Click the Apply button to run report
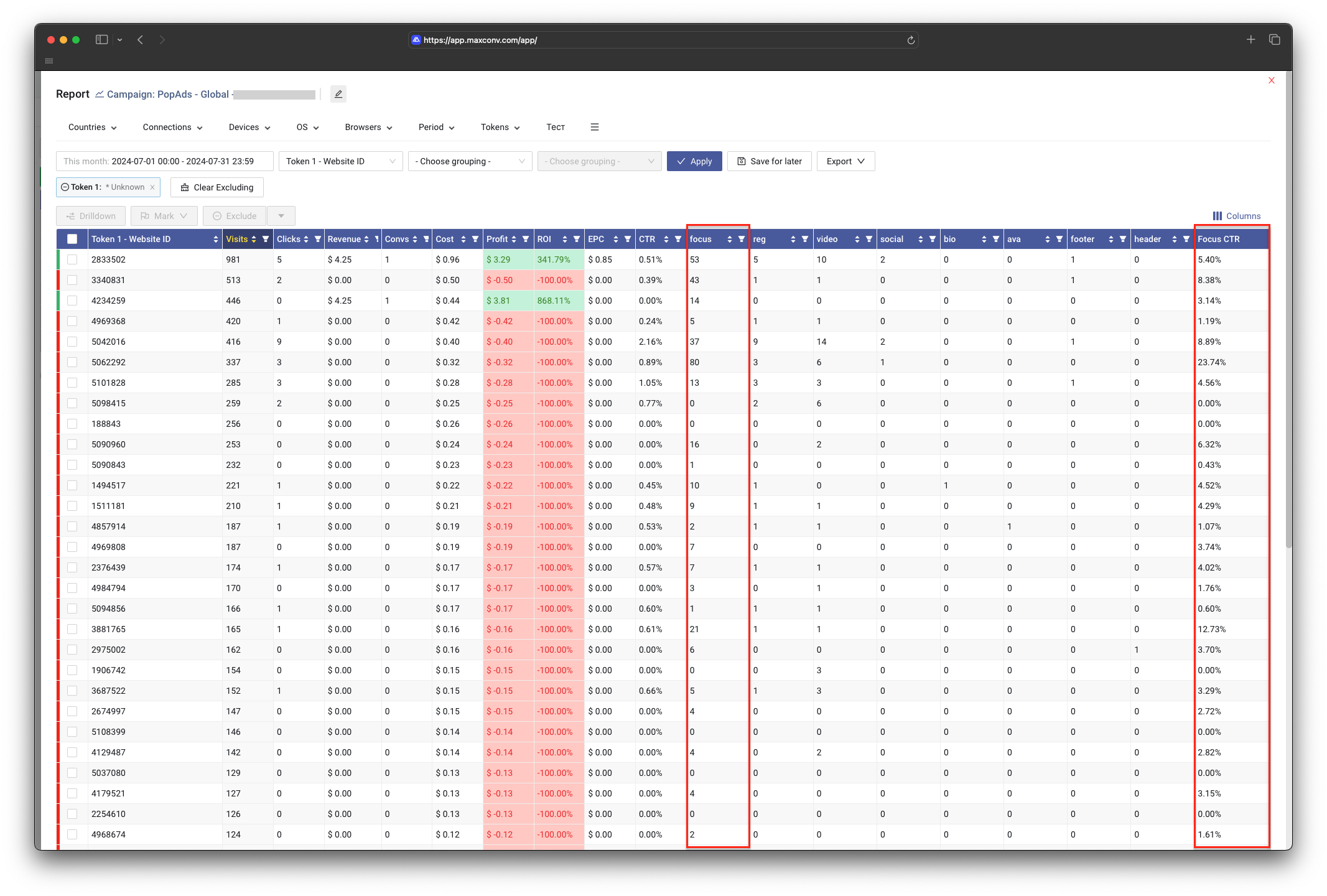The width and height of the screenshot is (1327, 896). coord(694,161)
